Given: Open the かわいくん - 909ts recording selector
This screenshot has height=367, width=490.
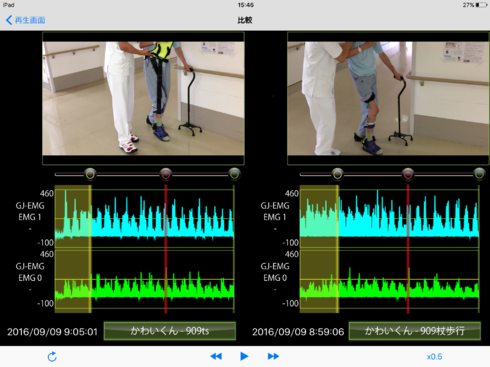Looking at the screenshot, I should click(170, 331).
